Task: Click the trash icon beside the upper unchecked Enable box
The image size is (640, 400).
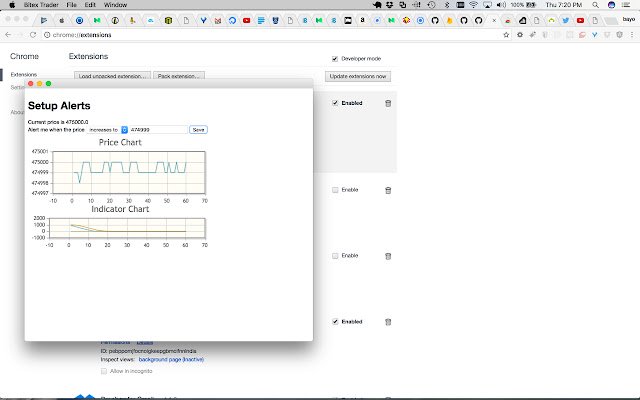Action: 388,190
